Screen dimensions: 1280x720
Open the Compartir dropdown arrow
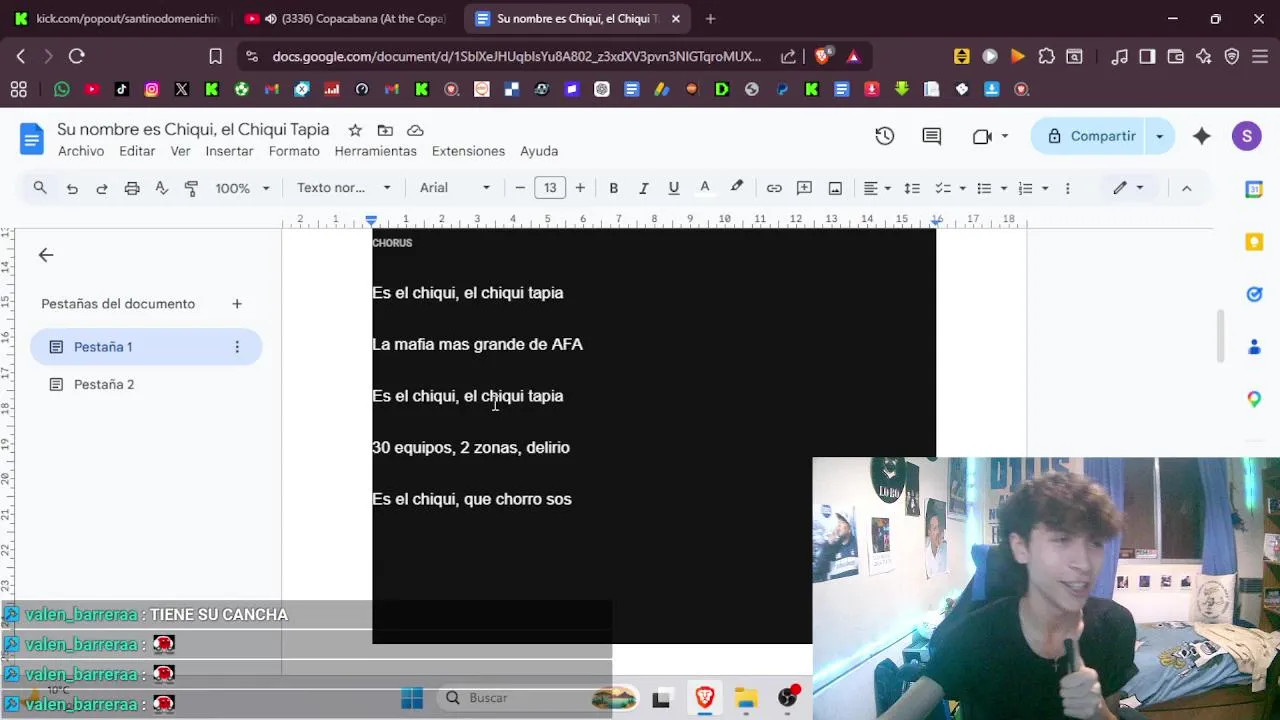[1160, 136]
